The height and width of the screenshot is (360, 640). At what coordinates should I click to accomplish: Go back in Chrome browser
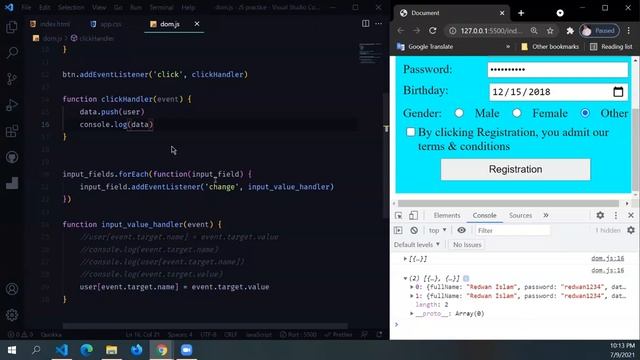(401, 31)
